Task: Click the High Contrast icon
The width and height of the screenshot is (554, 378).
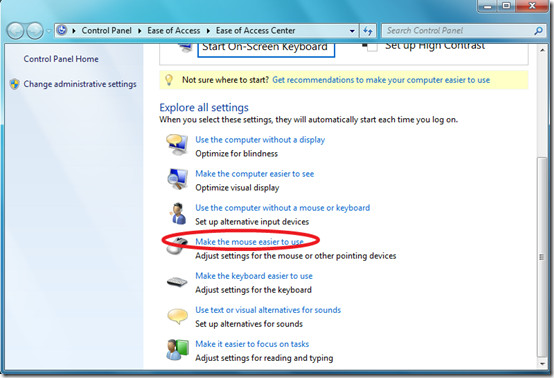Action: [x=370, y=47]
